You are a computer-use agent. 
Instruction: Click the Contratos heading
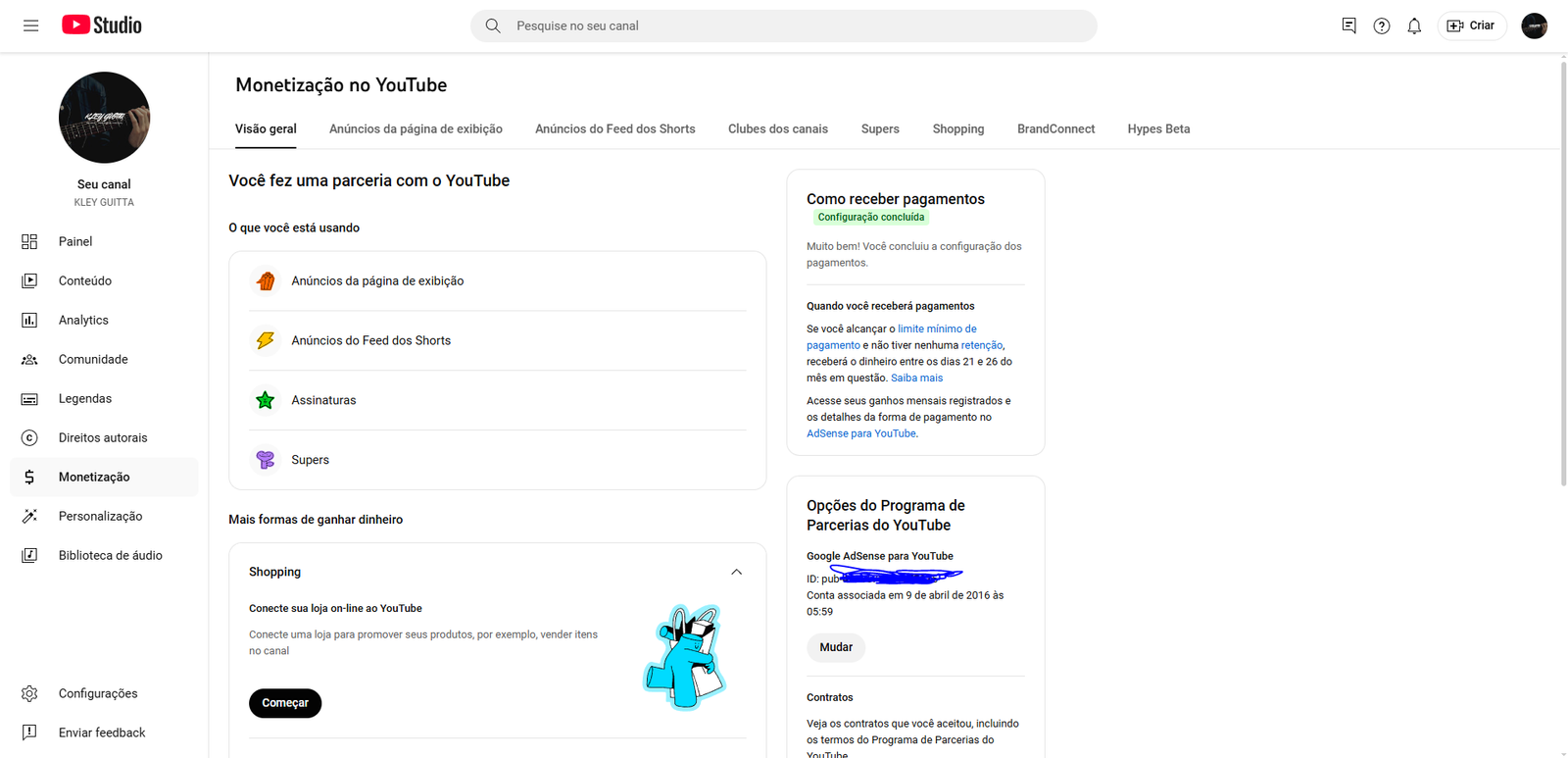coord(830,698)
